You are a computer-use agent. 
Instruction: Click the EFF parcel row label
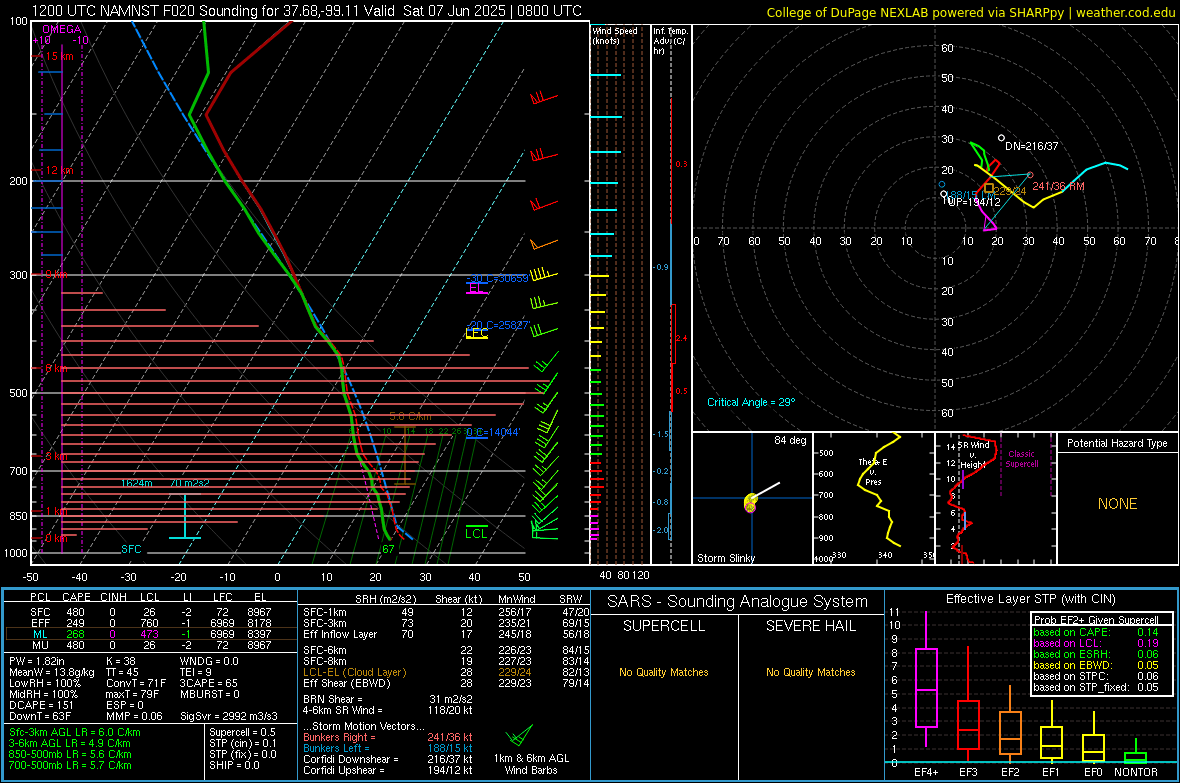pyautogui.click(x=40, y=623)
